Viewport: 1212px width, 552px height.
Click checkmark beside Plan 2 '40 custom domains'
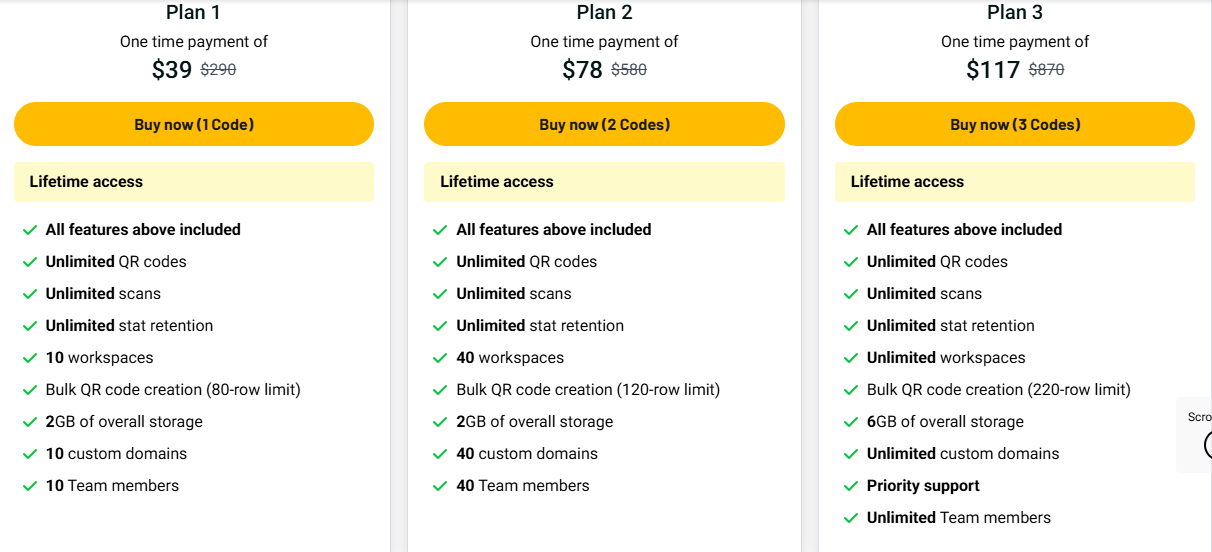pyautogui.click(x=440, y=454)
